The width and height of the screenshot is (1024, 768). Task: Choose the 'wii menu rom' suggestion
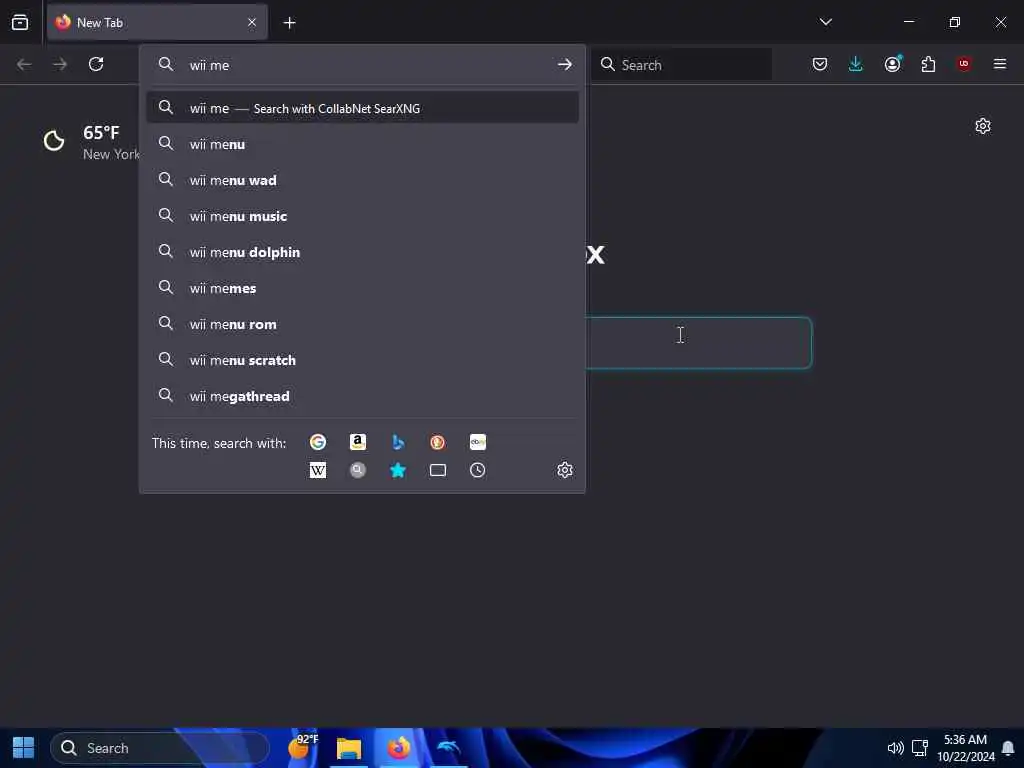362,323
